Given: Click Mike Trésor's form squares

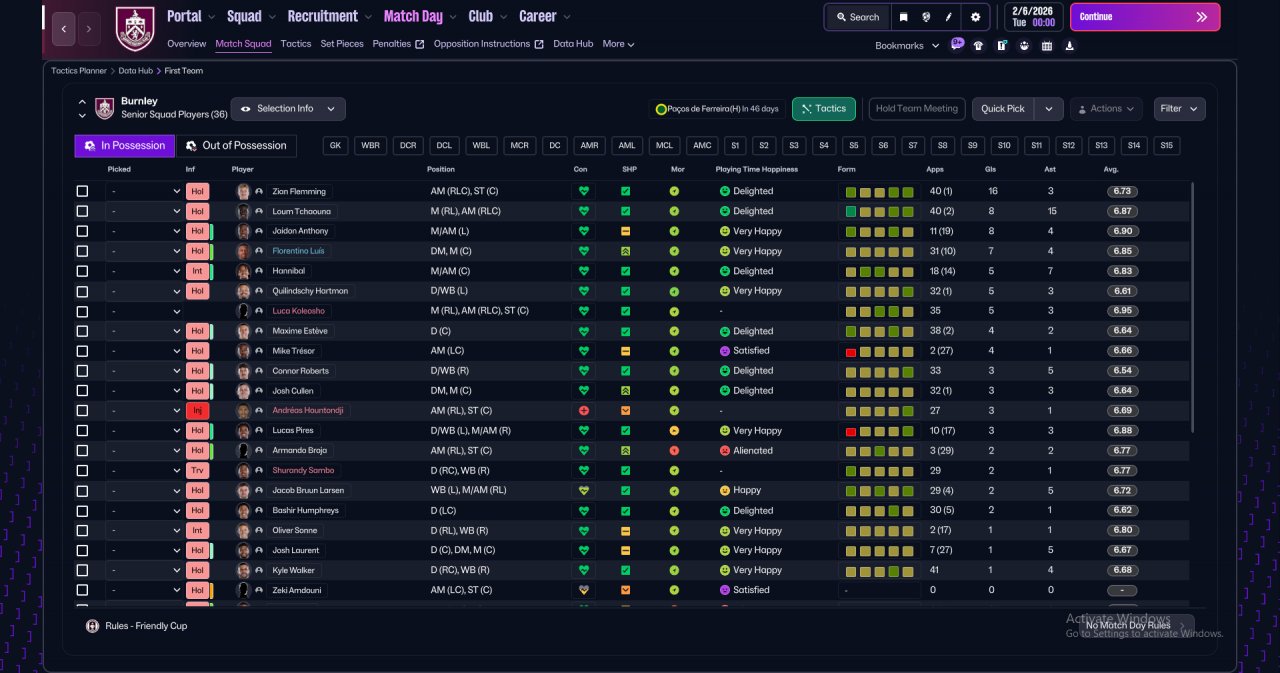Looking at the screenshot, I should (879, 351).
